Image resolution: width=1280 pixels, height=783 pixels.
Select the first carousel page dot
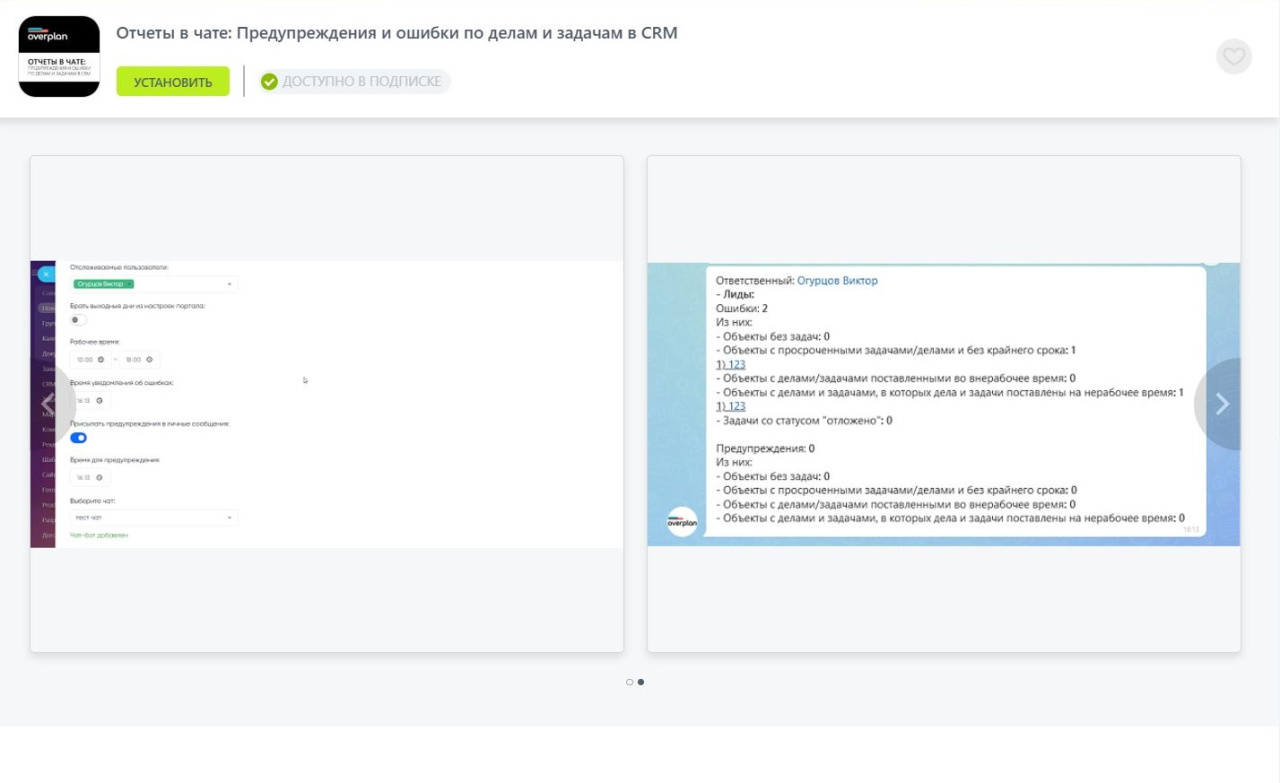[629, 682]
